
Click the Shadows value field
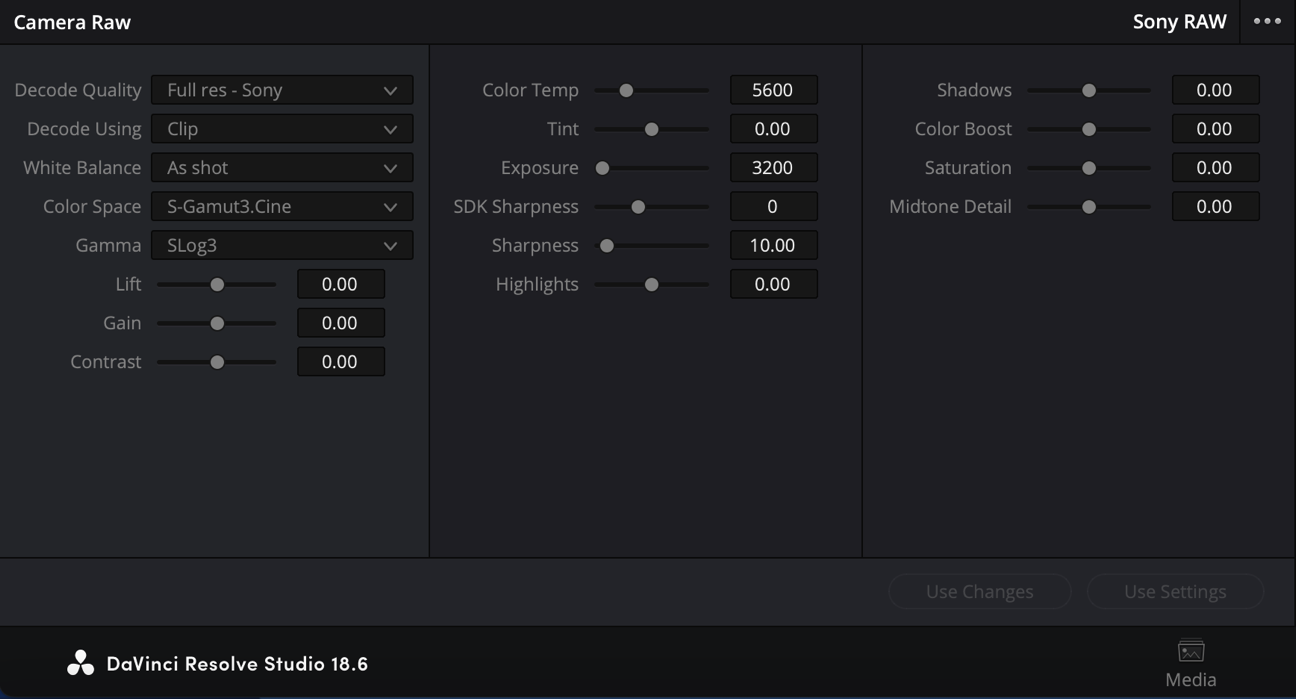(x=1216, y=90)
